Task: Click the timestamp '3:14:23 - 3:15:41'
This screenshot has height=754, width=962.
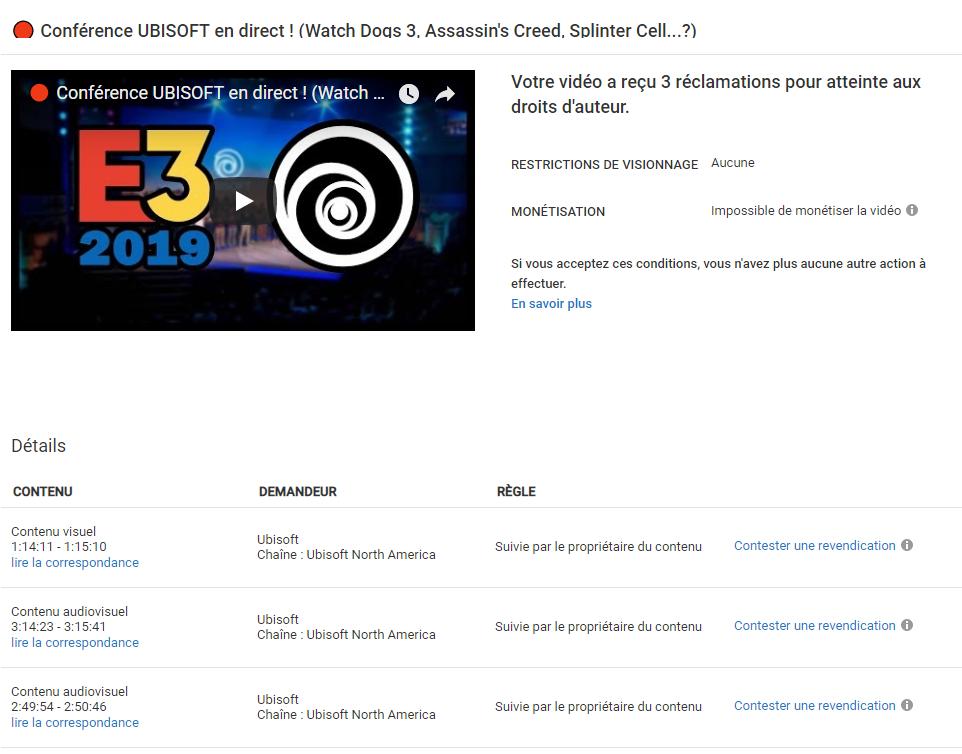Action: 58,626
